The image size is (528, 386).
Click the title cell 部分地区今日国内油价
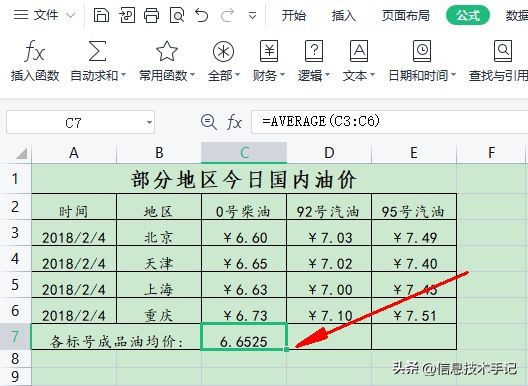pos(244,179)
